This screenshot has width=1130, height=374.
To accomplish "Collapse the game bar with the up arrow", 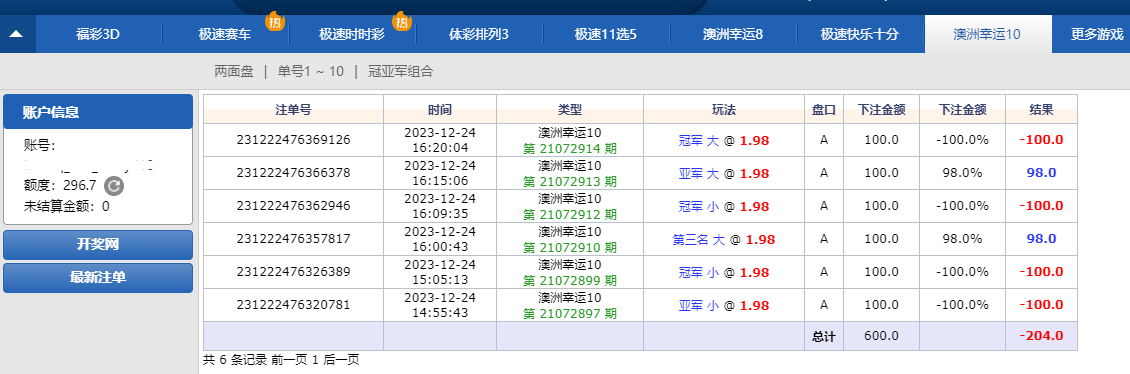I will [x=17, y=34].
